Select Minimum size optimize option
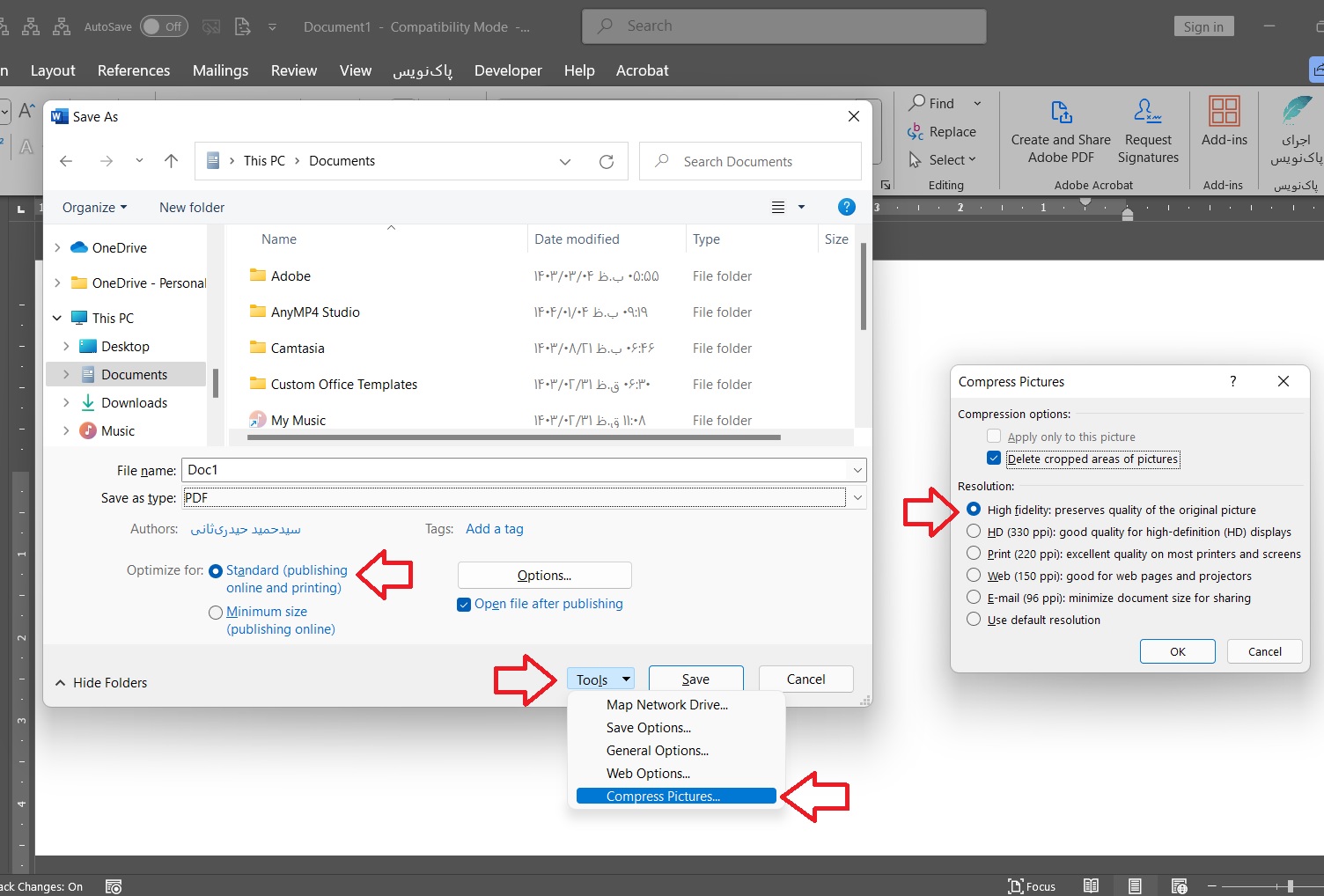 click(216, 613)
